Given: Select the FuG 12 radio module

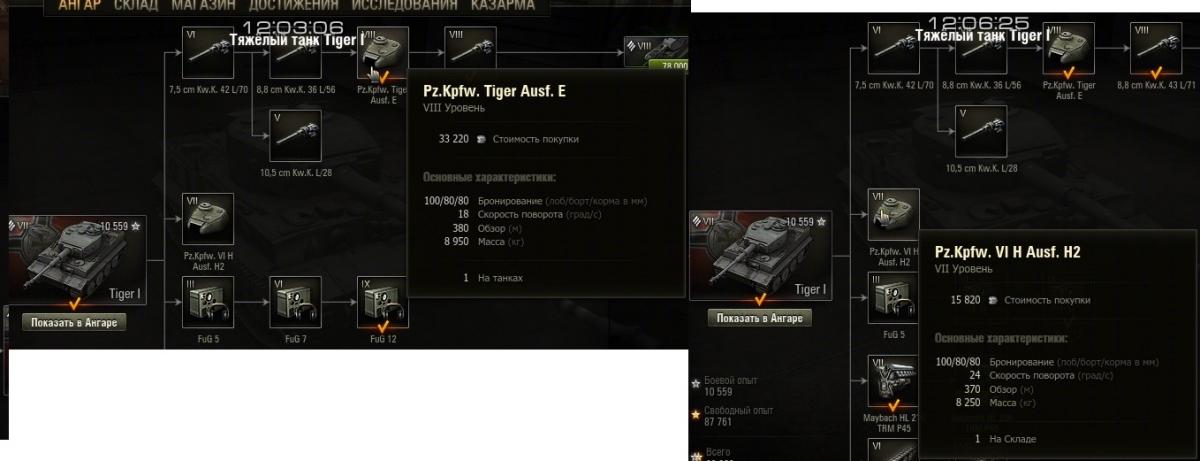Looking at the screenshot, I should 382,303.
